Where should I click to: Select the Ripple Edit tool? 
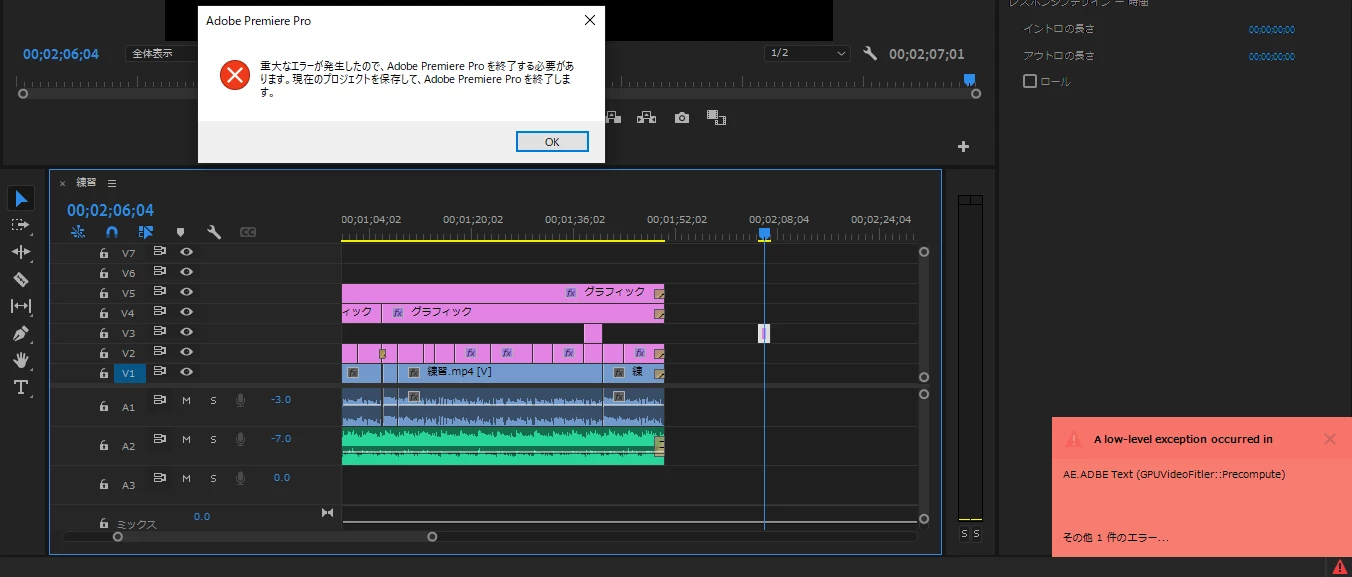coord(21,252)
